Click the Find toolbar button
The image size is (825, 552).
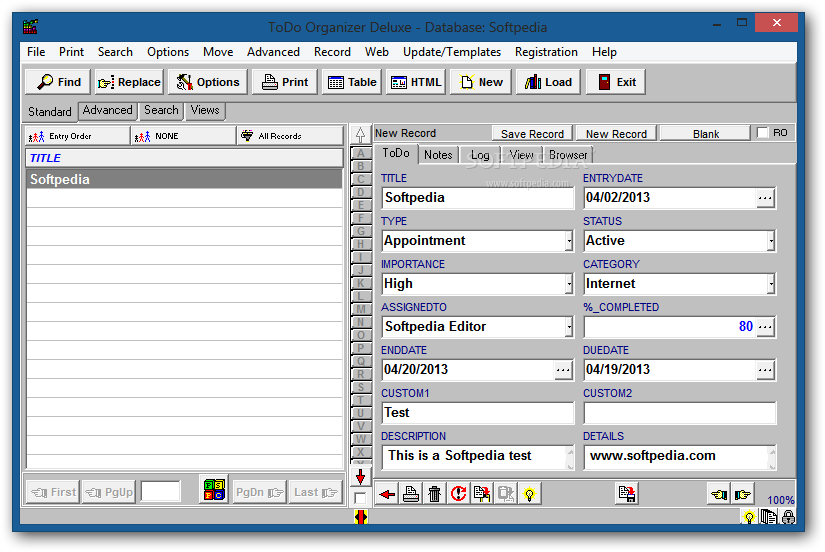coord(58,82)
